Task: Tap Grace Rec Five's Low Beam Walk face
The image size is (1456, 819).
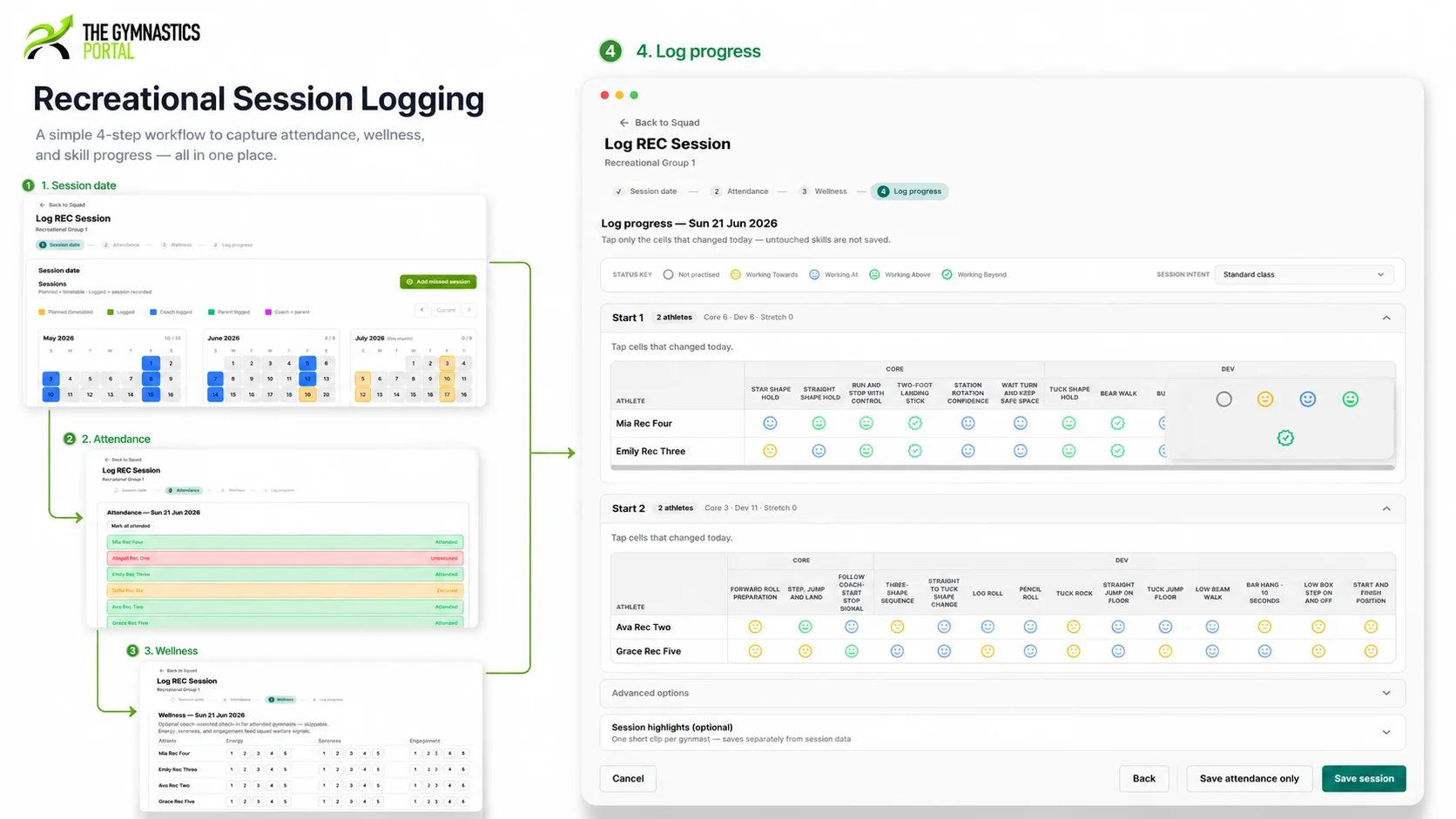Action: tap(1212, 651)
